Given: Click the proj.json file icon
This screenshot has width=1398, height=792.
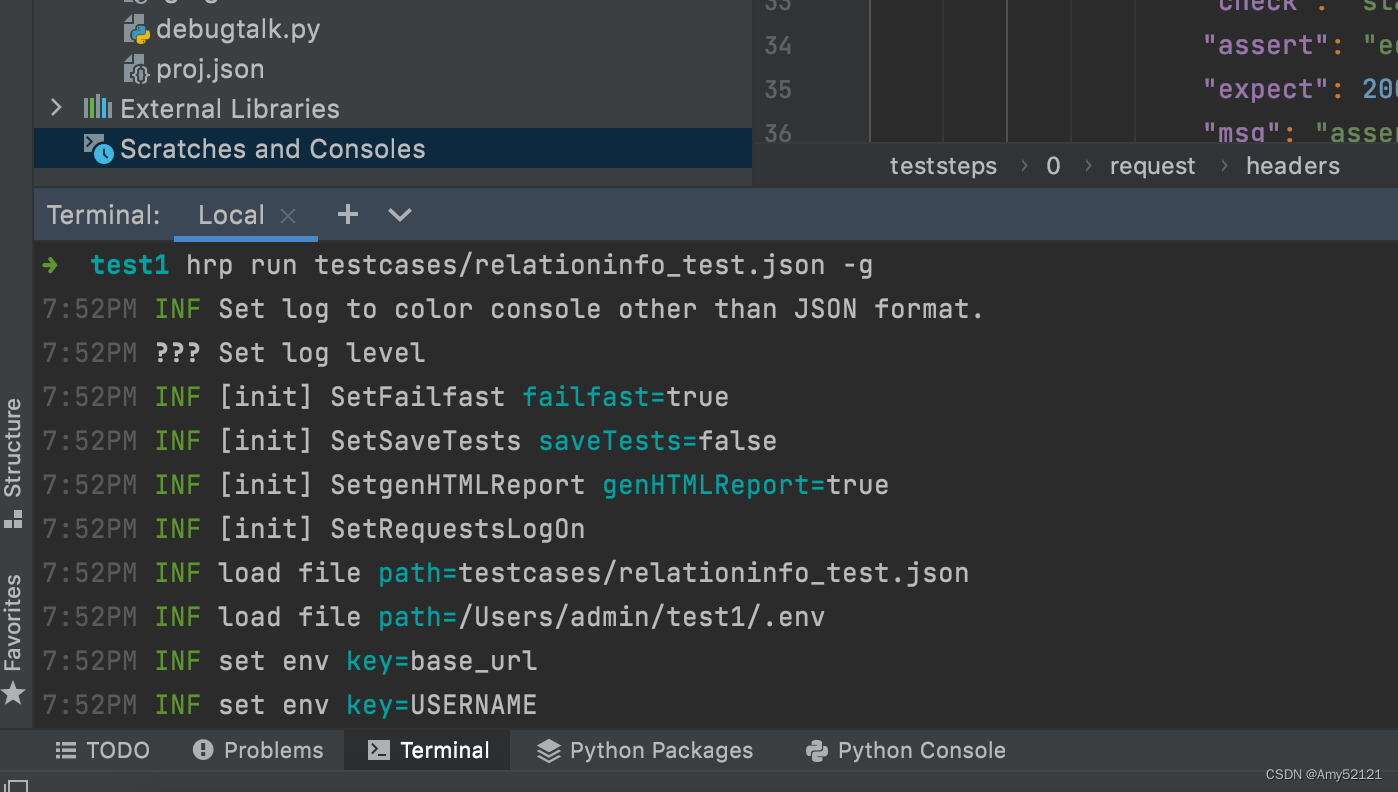Looking at the screenshot, I should click(136, 69).
